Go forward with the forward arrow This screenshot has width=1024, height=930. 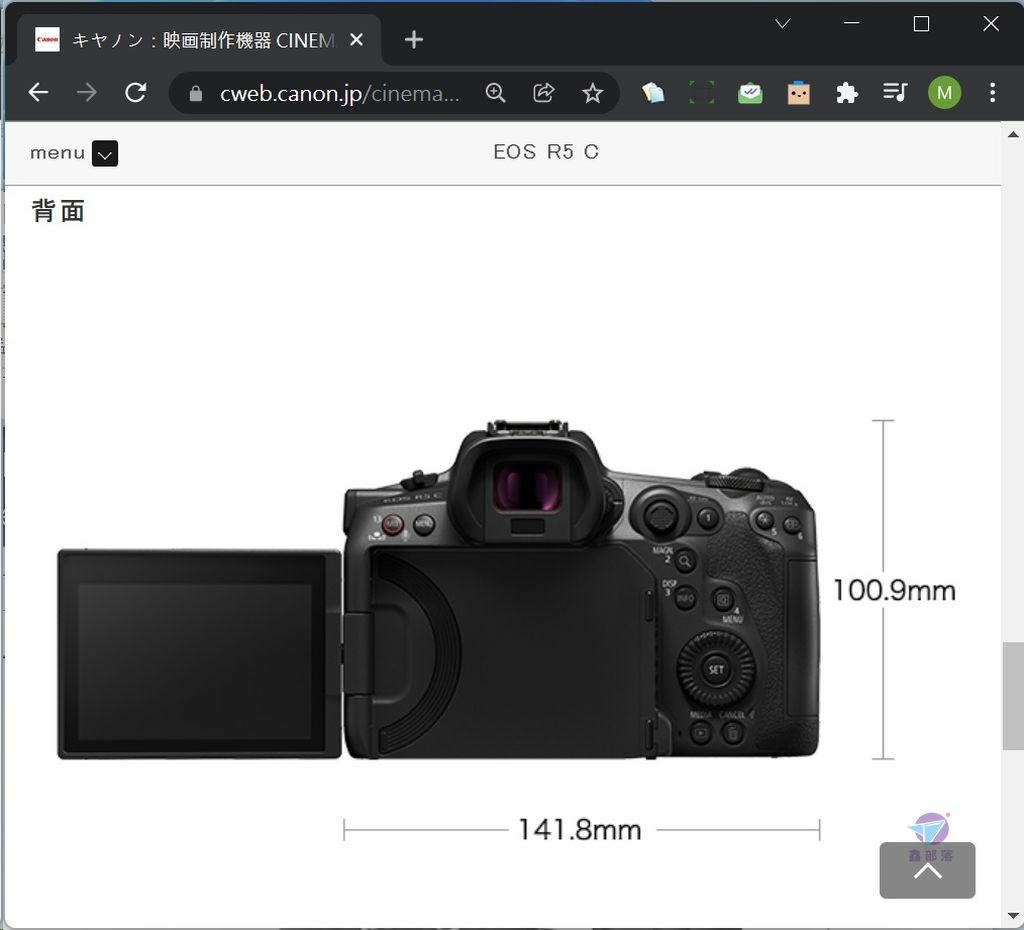coord(87,93)
